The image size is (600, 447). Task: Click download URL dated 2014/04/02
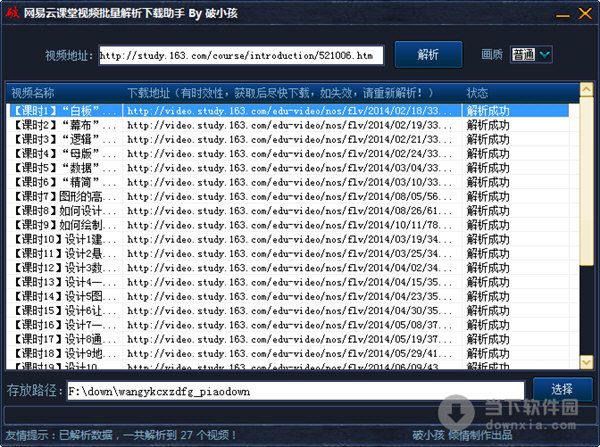[x=289, y=268]
